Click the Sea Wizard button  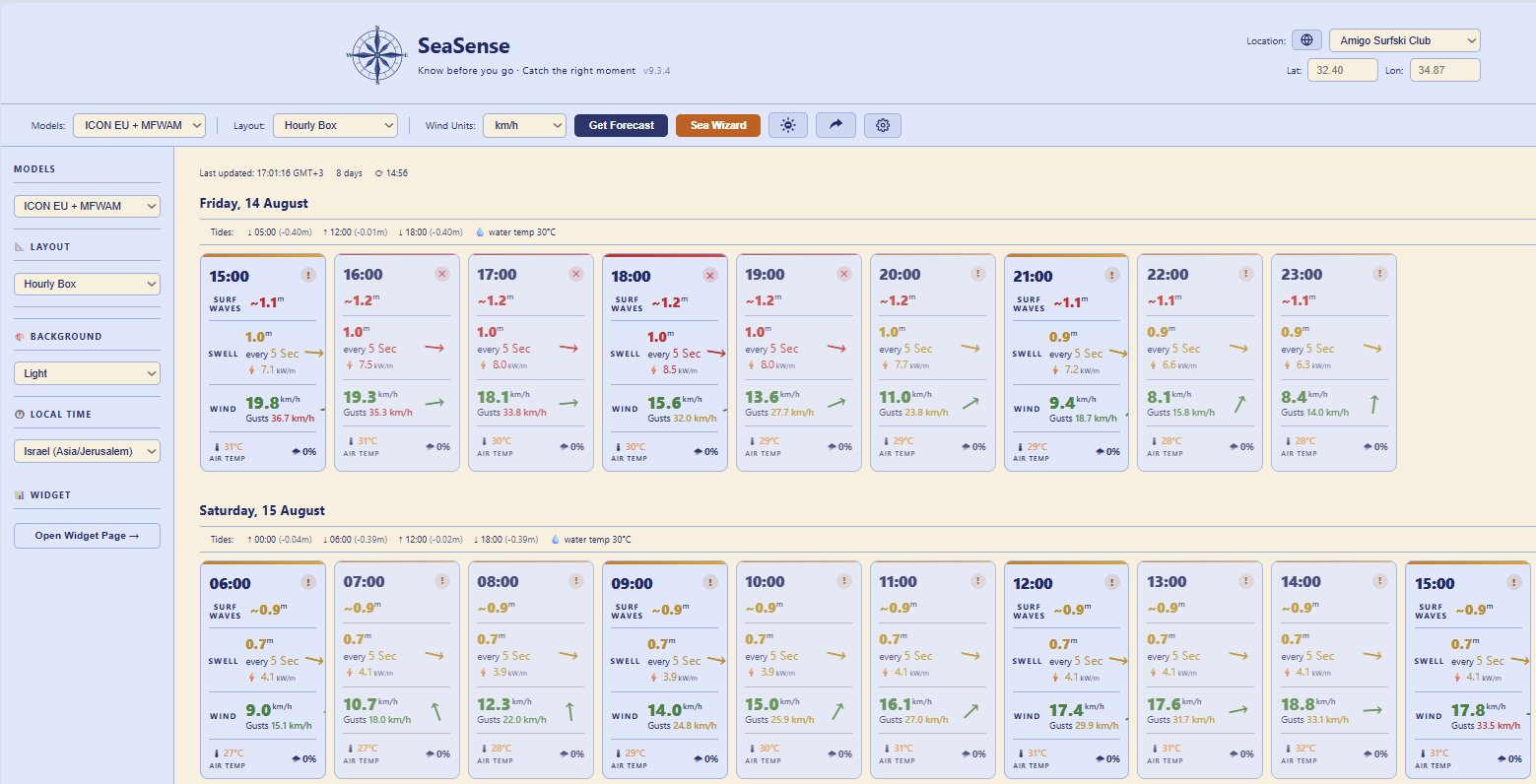pos(718,125)
